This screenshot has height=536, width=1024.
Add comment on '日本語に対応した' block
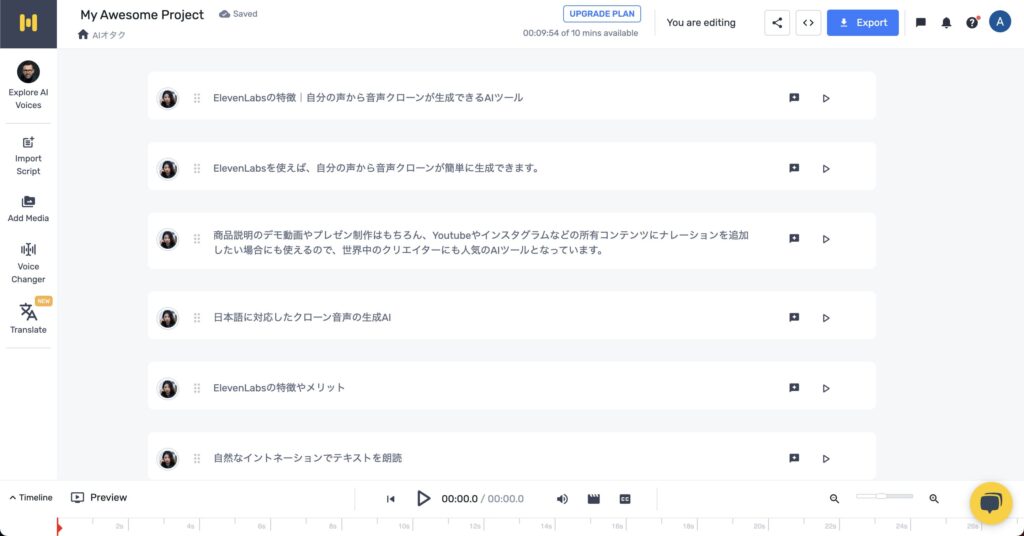pyautogui.click(x=794, y=317)
